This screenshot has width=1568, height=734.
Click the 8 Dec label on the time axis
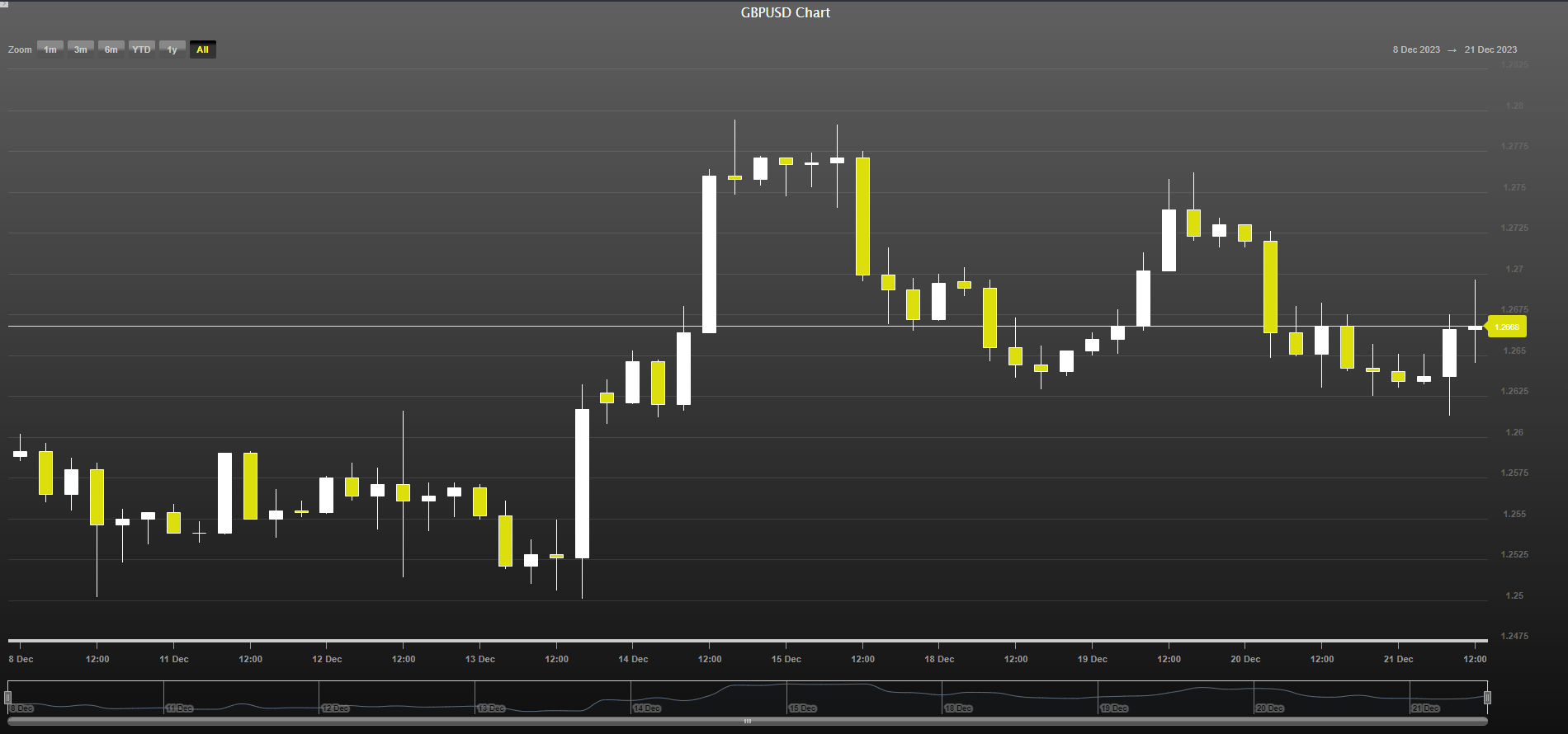coord(21,659)
